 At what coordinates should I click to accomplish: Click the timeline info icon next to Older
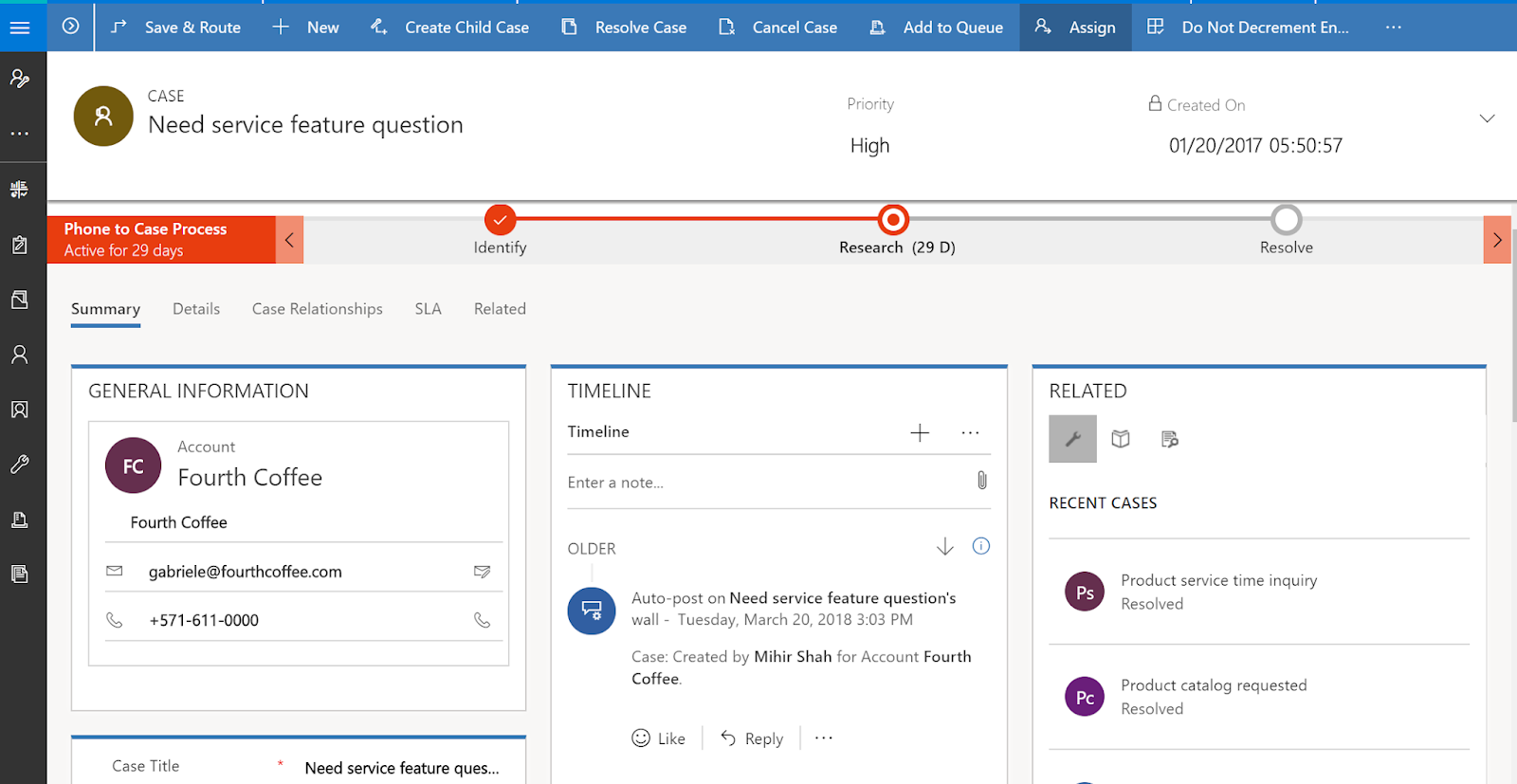[x=980, y=546]
